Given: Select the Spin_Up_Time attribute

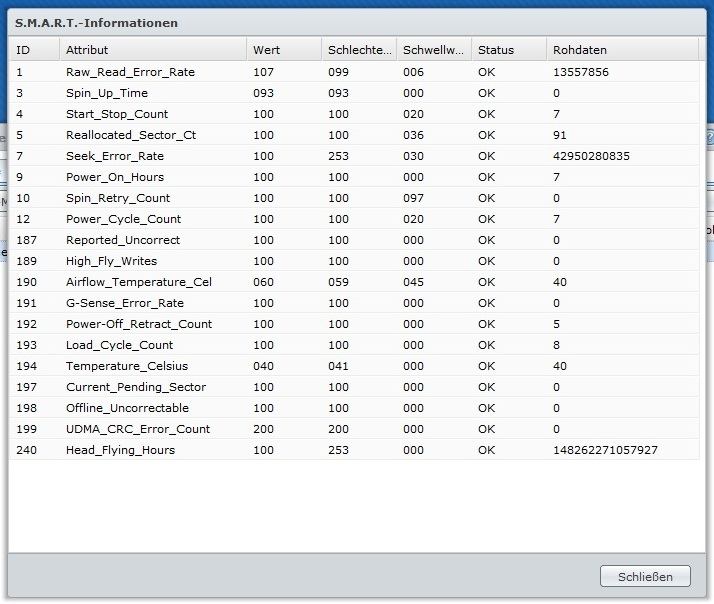Looking at the screenshot, I should click(107, 93).
